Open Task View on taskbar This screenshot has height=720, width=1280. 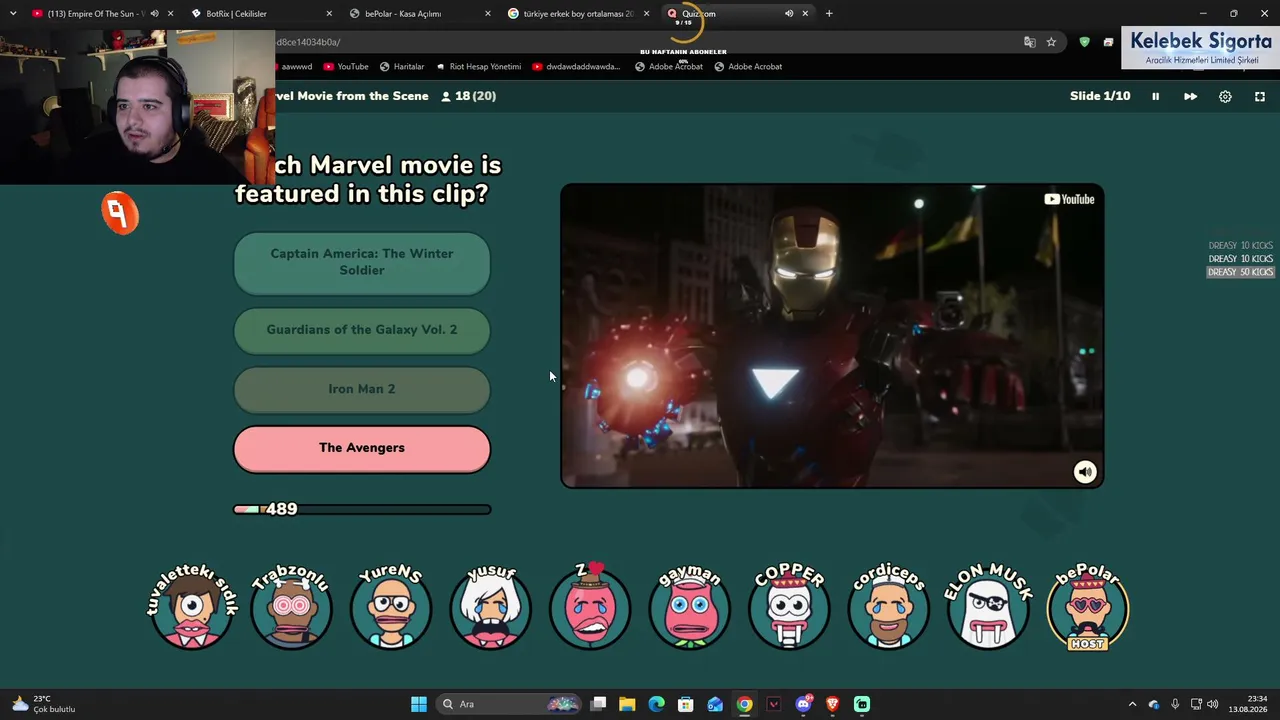[x=598, y=704]
